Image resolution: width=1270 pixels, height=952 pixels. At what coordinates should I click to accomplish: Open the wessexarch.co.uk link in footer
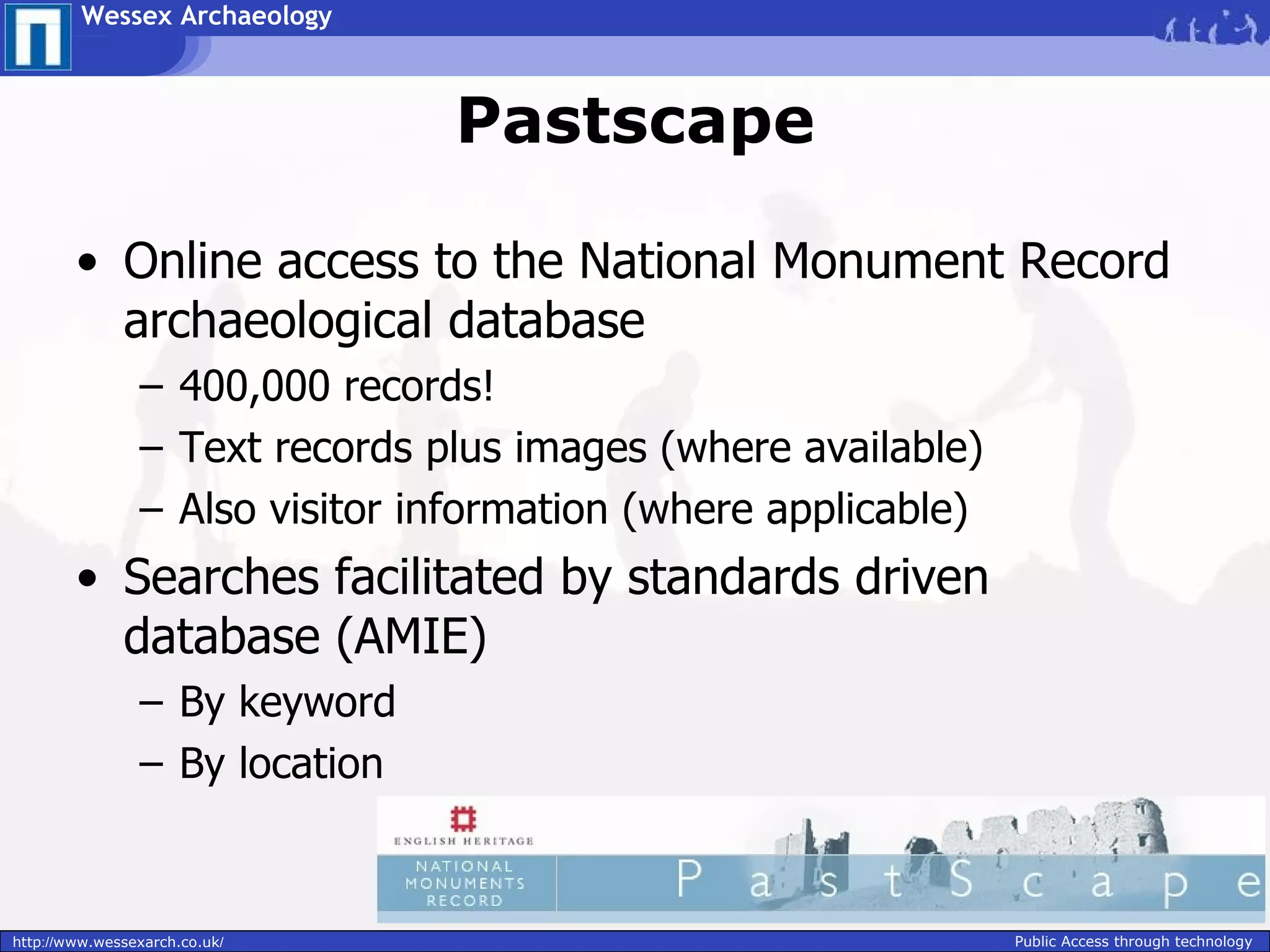pyautogui.click(x=118, y=942)
